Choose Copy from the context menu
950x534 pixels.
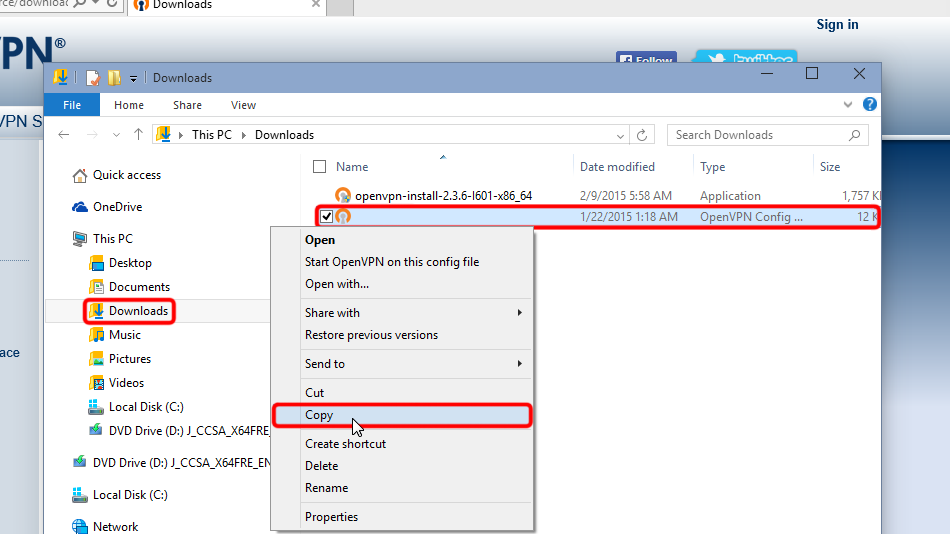point(319,415)
